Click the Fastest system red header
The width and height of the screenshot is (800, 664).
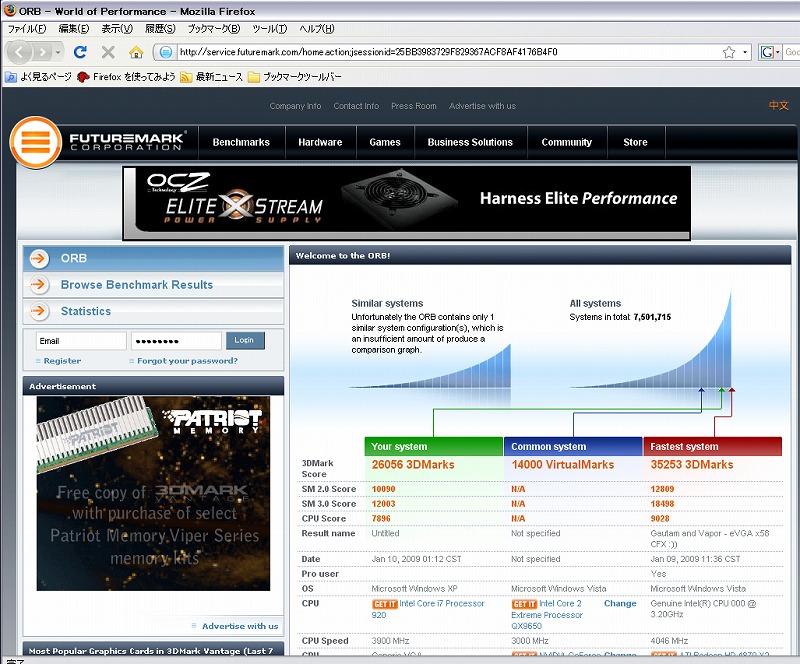coord(713,446)
